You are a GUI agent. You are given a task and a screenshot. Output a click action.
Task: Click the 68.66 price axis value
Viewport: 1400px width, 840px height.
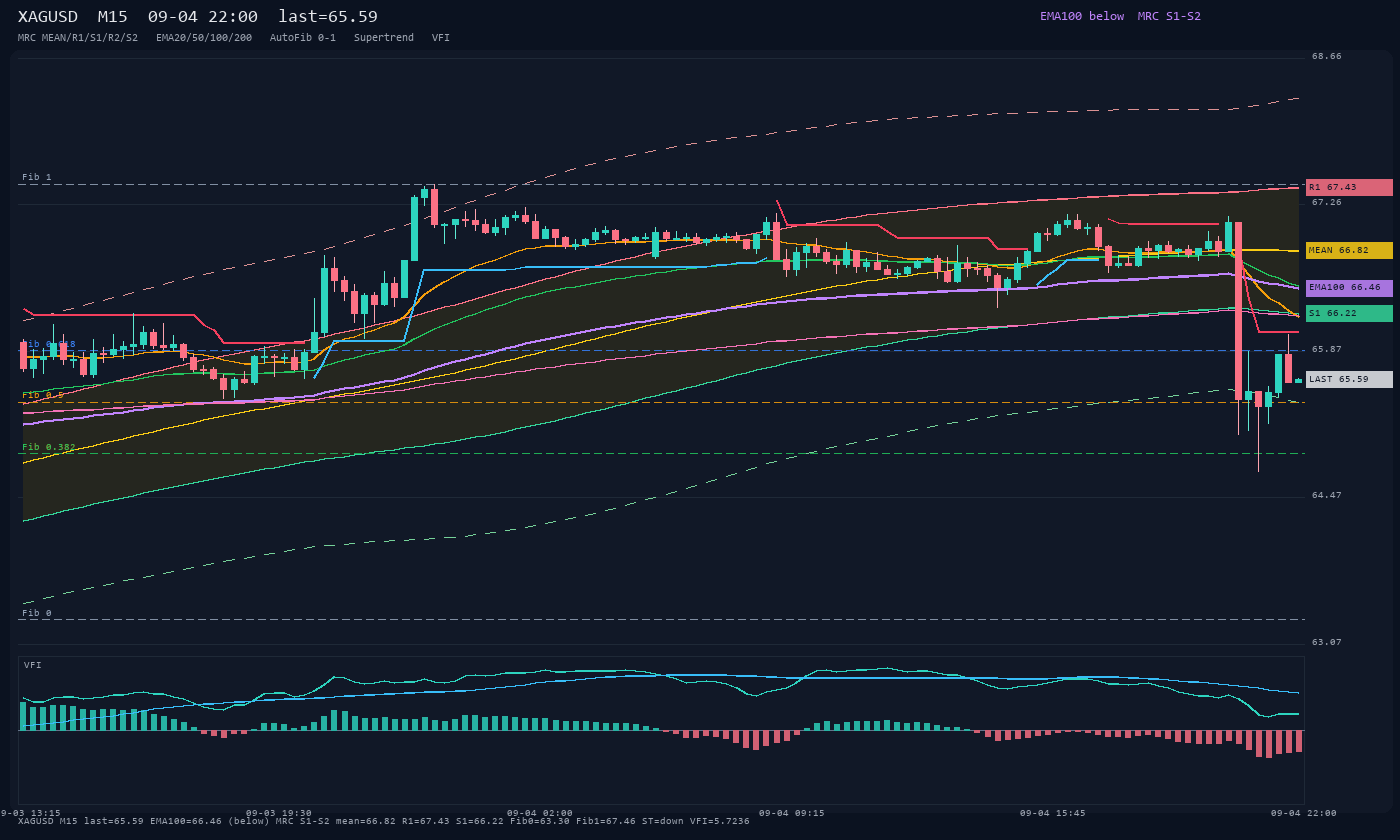1327,56
